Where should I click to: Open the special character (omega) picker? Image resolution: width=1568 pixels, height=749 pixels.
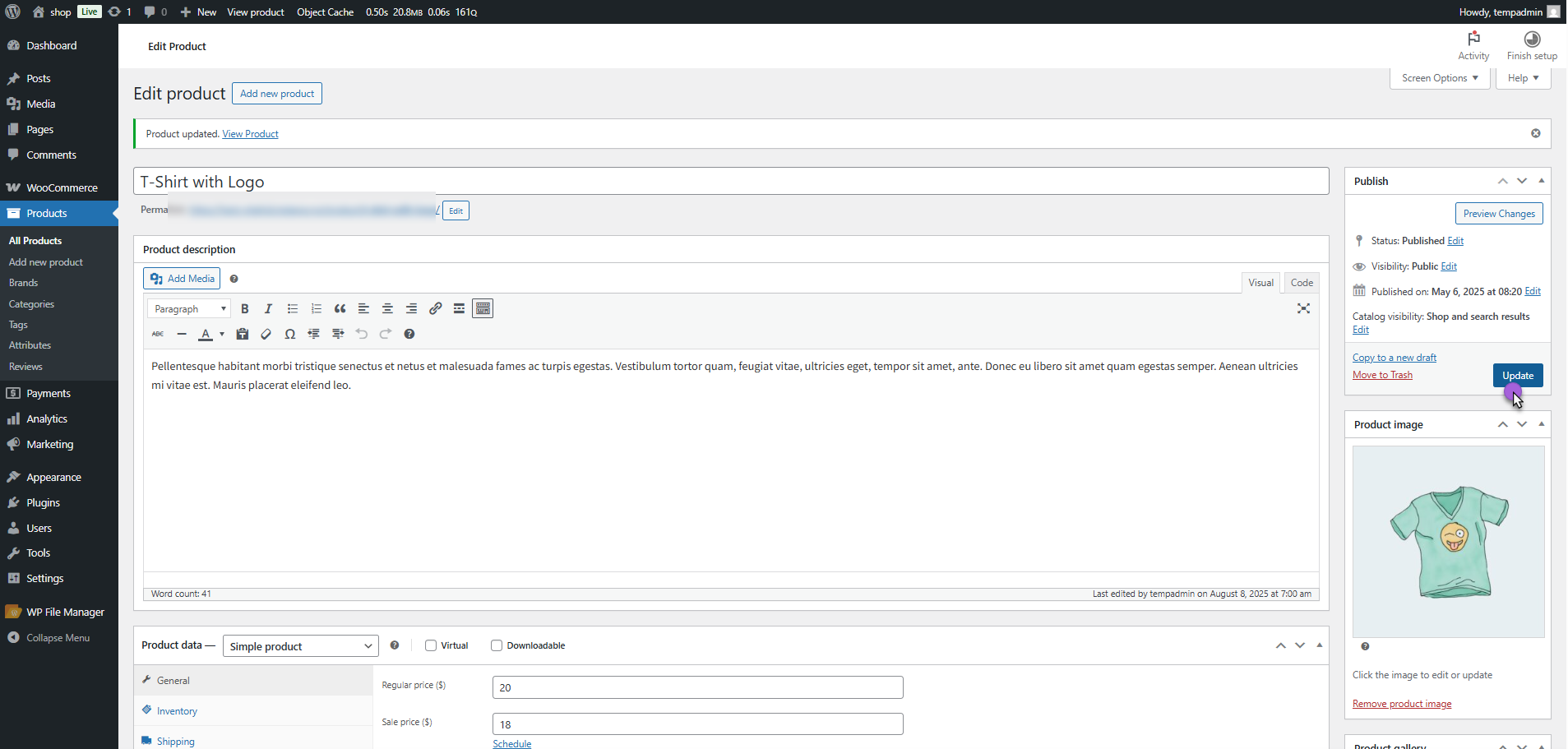[x=289, y=335]
